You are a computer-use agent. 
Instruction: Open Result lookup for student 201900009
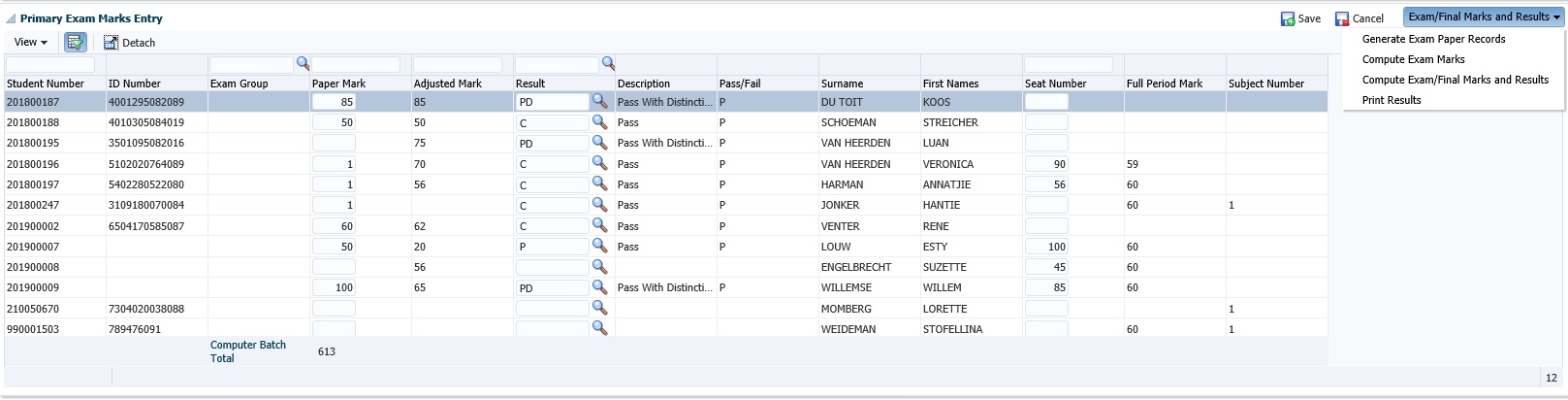point(599,287)
